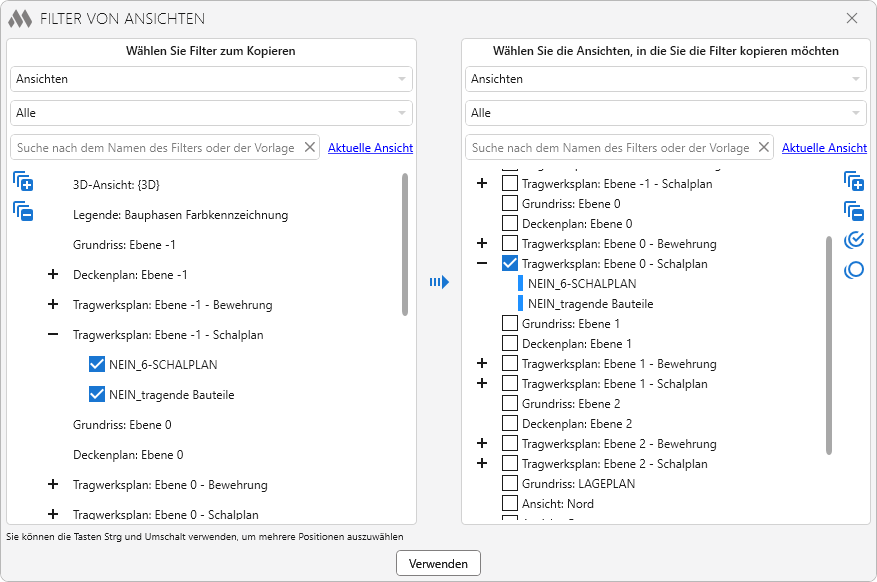Uncheck all views using the empty circle icon
The height and width of the screenshot is (582, 877).
(853, 269)
